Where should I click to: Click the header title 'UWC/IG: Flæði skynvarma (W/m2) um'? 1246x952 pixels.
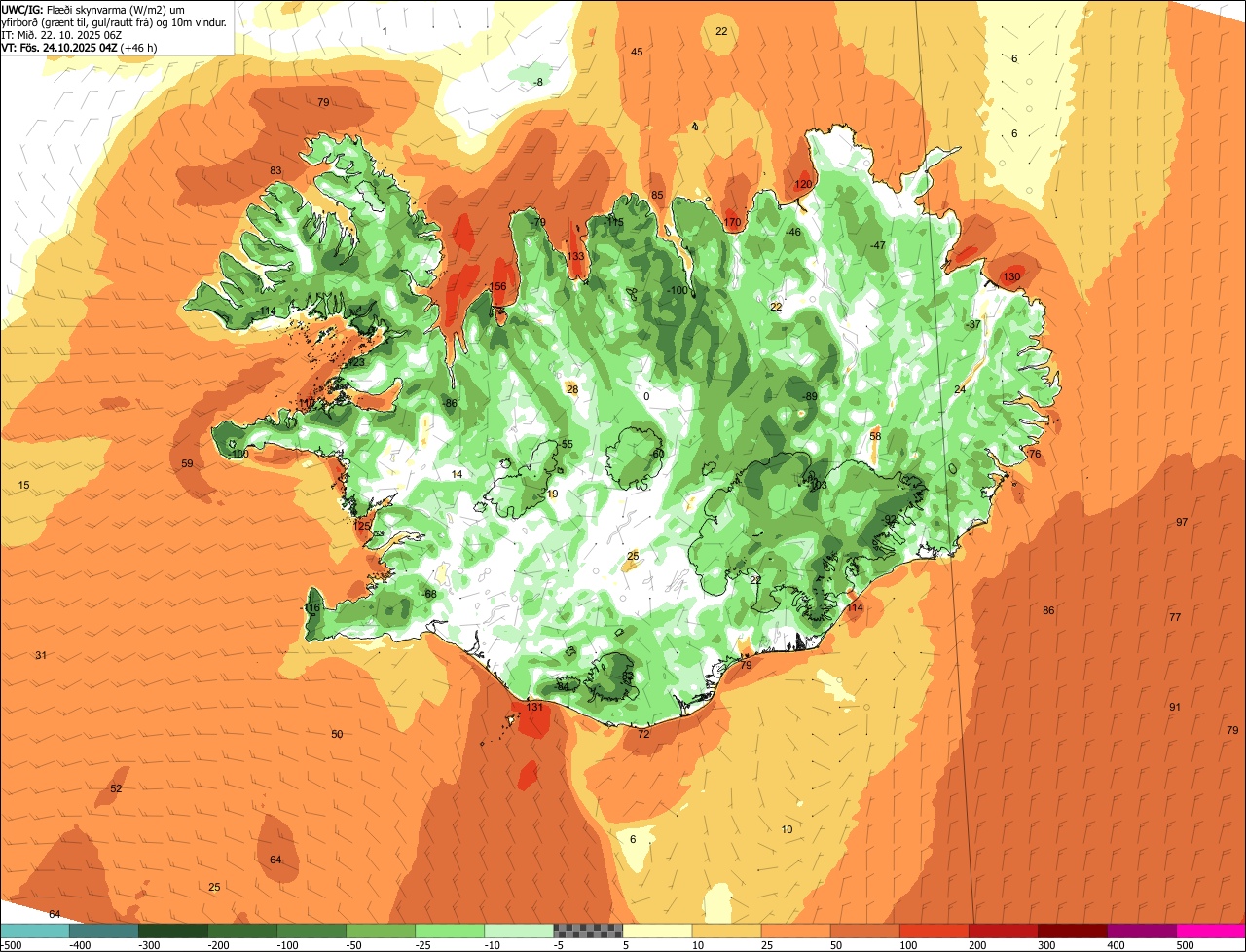pos(93,9)
